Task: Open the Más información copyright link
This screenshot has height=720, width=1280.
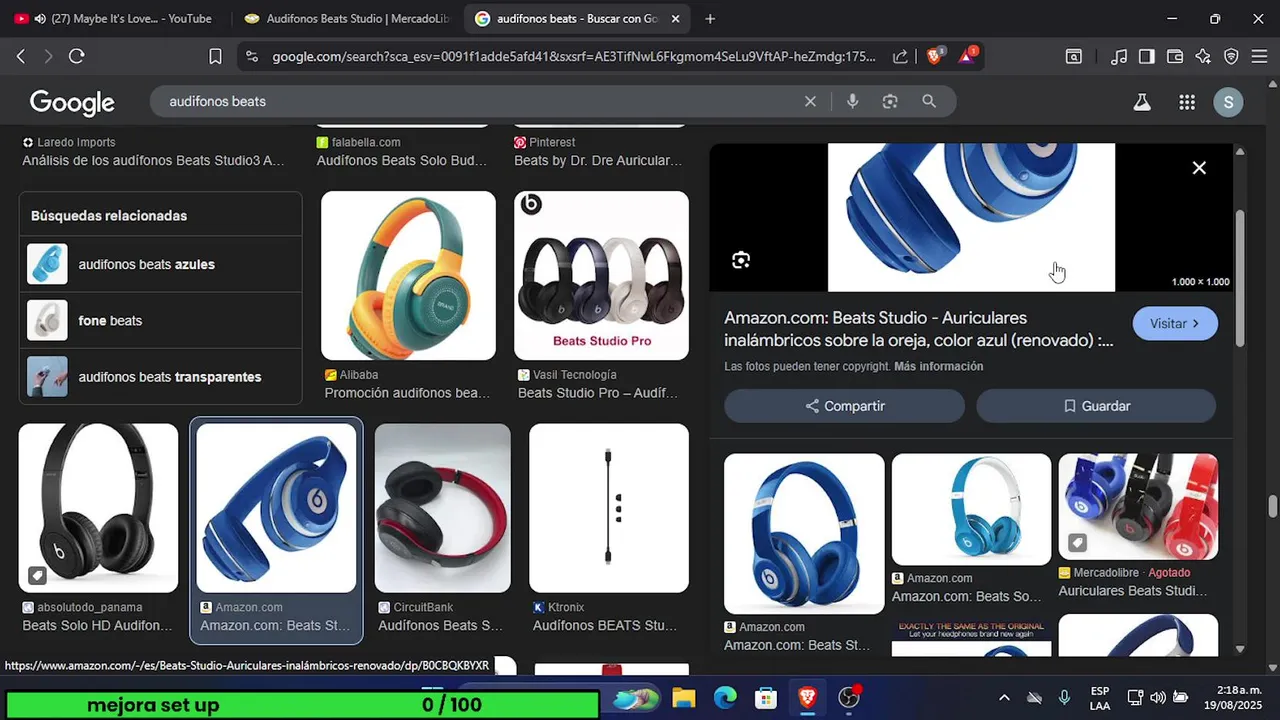Action: click(938, 367)
